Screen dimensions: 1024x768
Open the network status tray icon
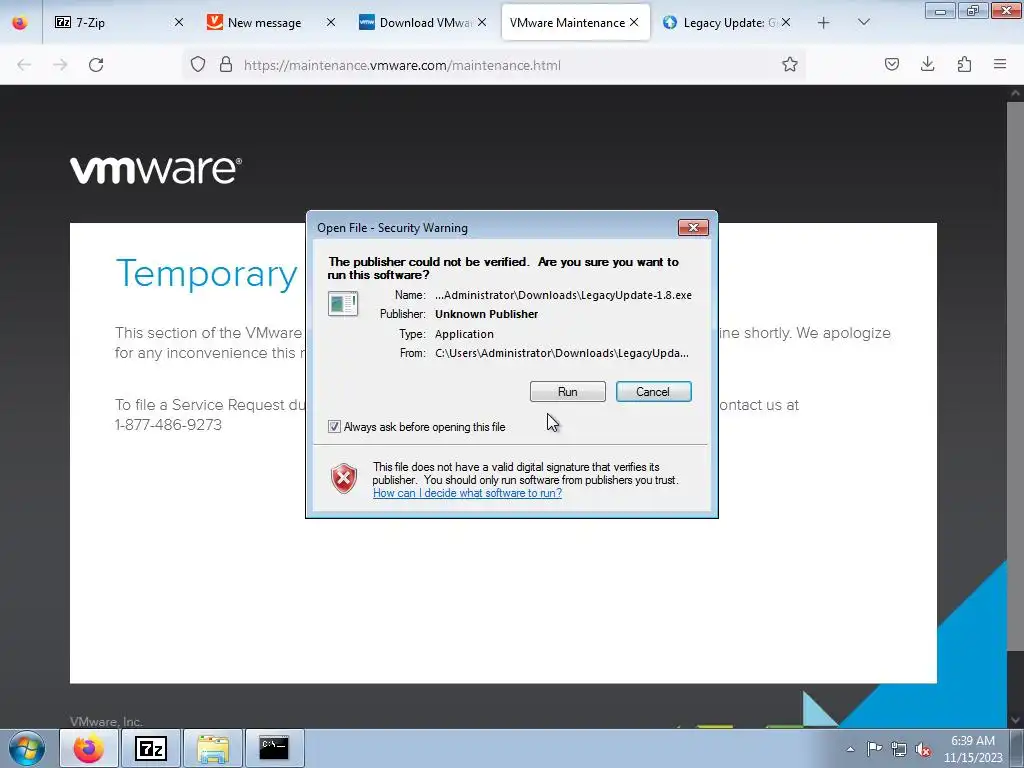pyautogui.click(x=899, y=749)
